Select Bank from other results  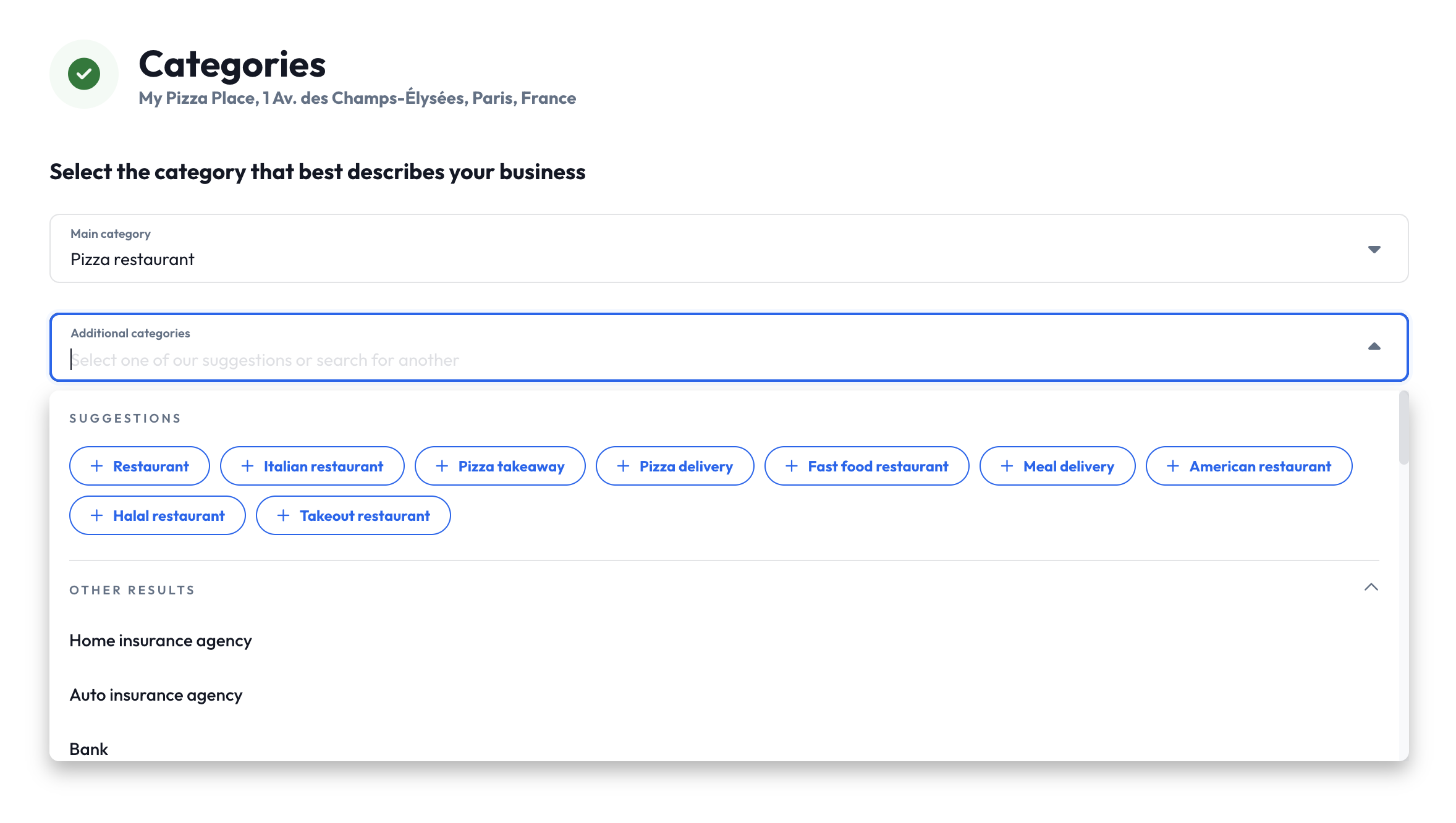coord(89,749)
